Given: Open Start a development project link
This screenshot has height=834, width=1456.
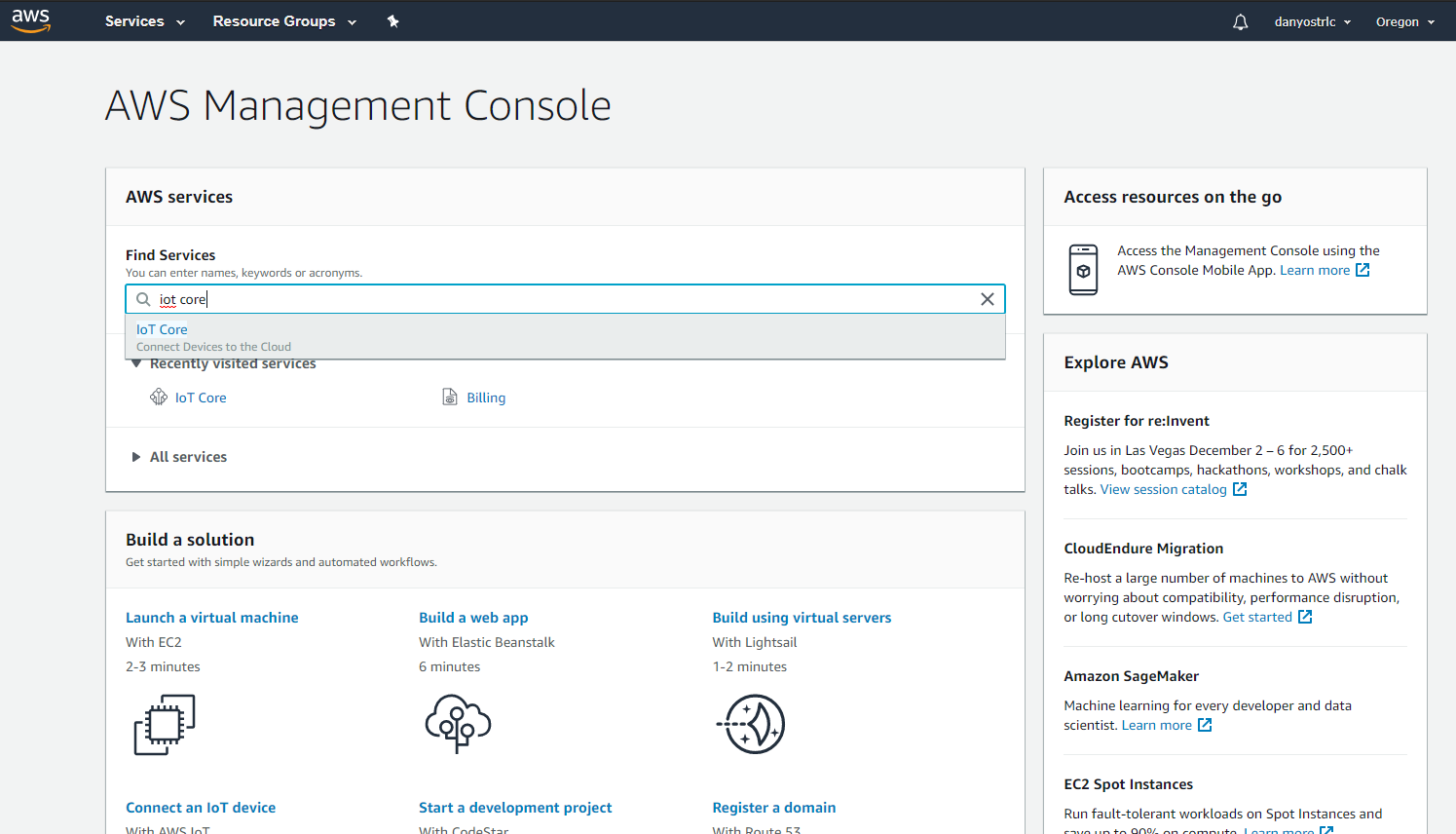Looking at the screenshot, I should 515,808.
